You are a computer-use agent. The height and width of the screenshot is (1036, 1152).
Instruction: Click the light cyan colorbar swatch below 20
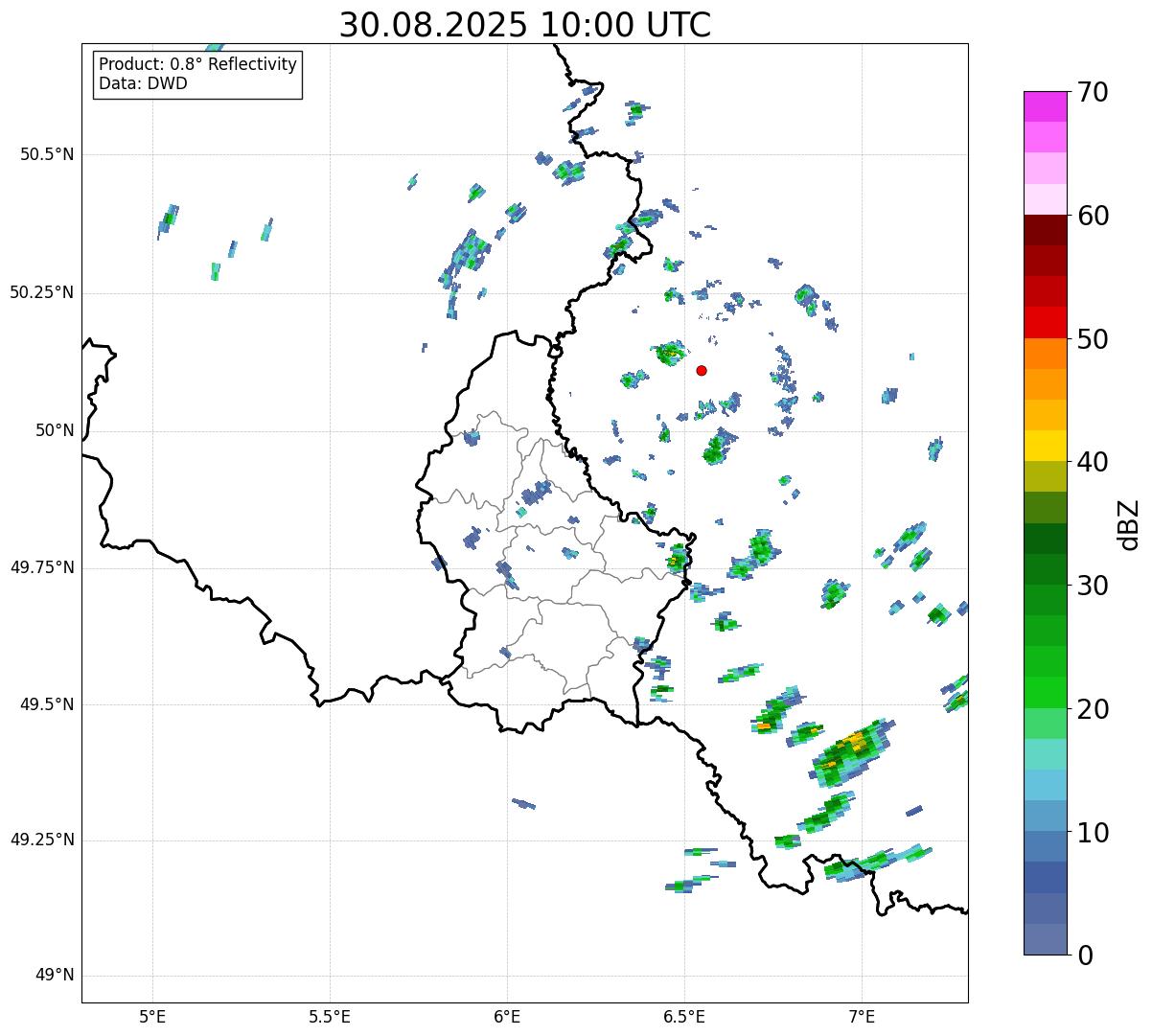coord(1046,754)
